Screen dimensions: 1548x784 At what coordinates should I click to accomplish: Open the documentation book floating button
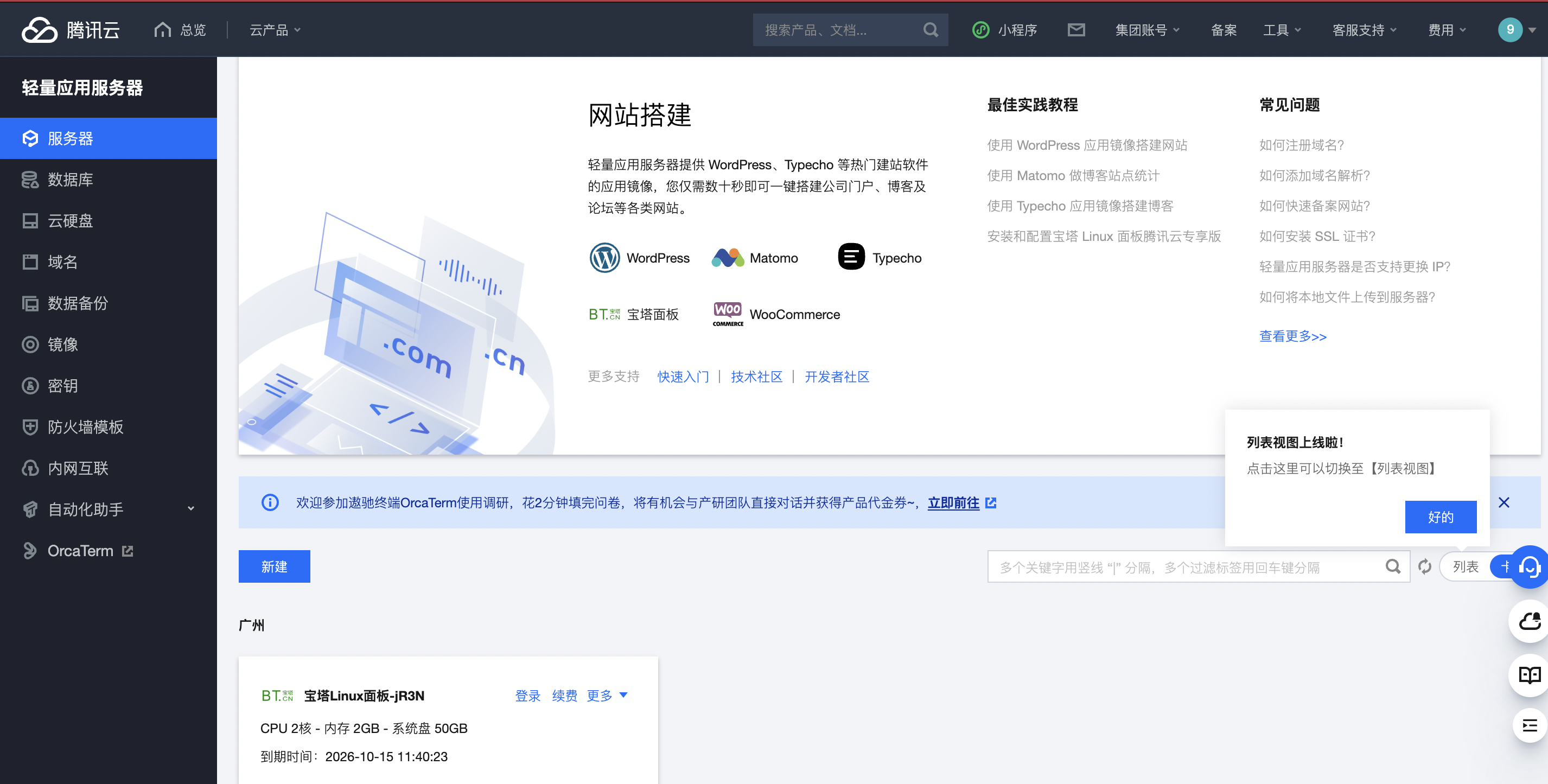1530,675
